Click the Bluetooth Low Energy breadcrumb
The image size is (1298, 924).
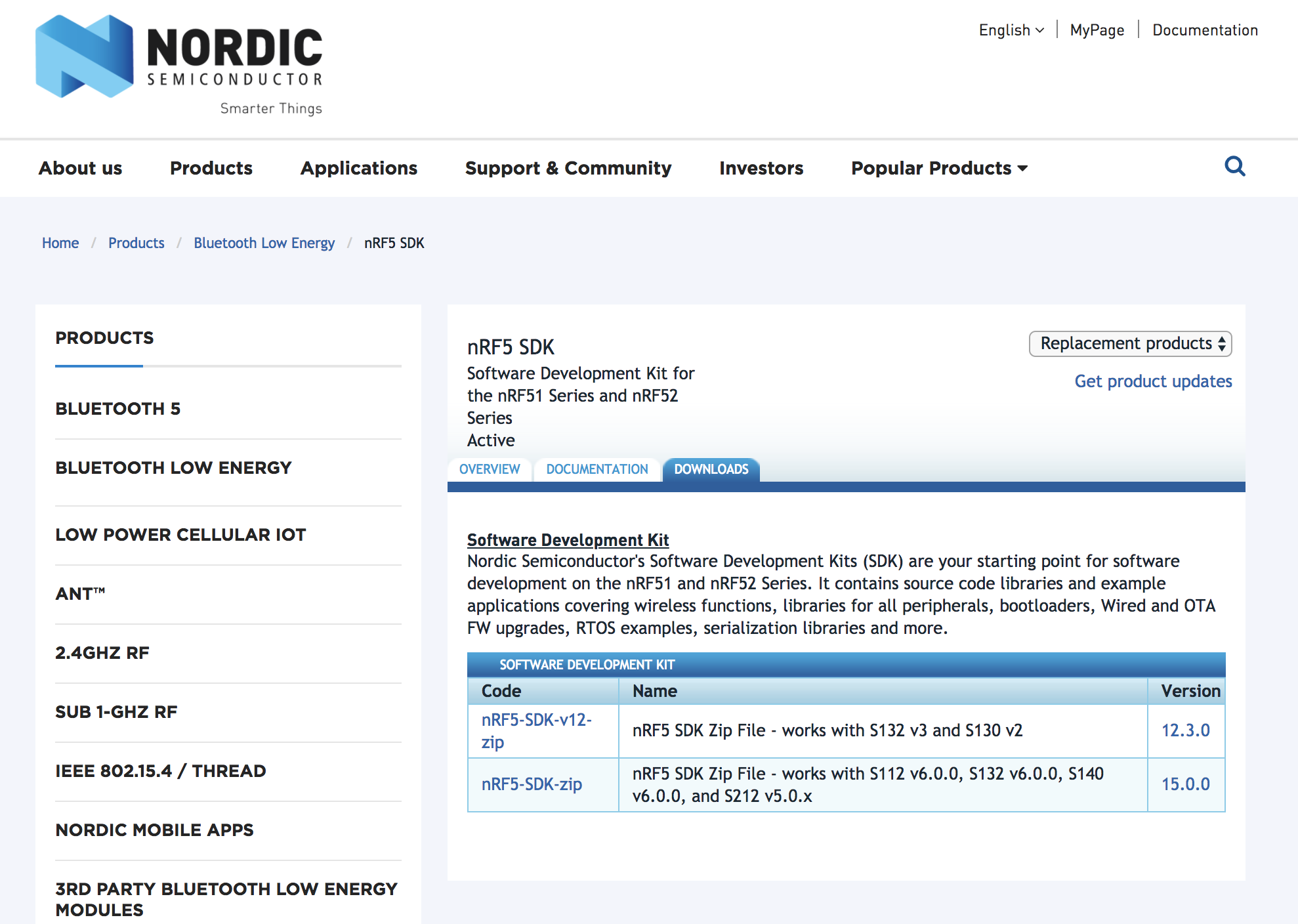point(264,243)
